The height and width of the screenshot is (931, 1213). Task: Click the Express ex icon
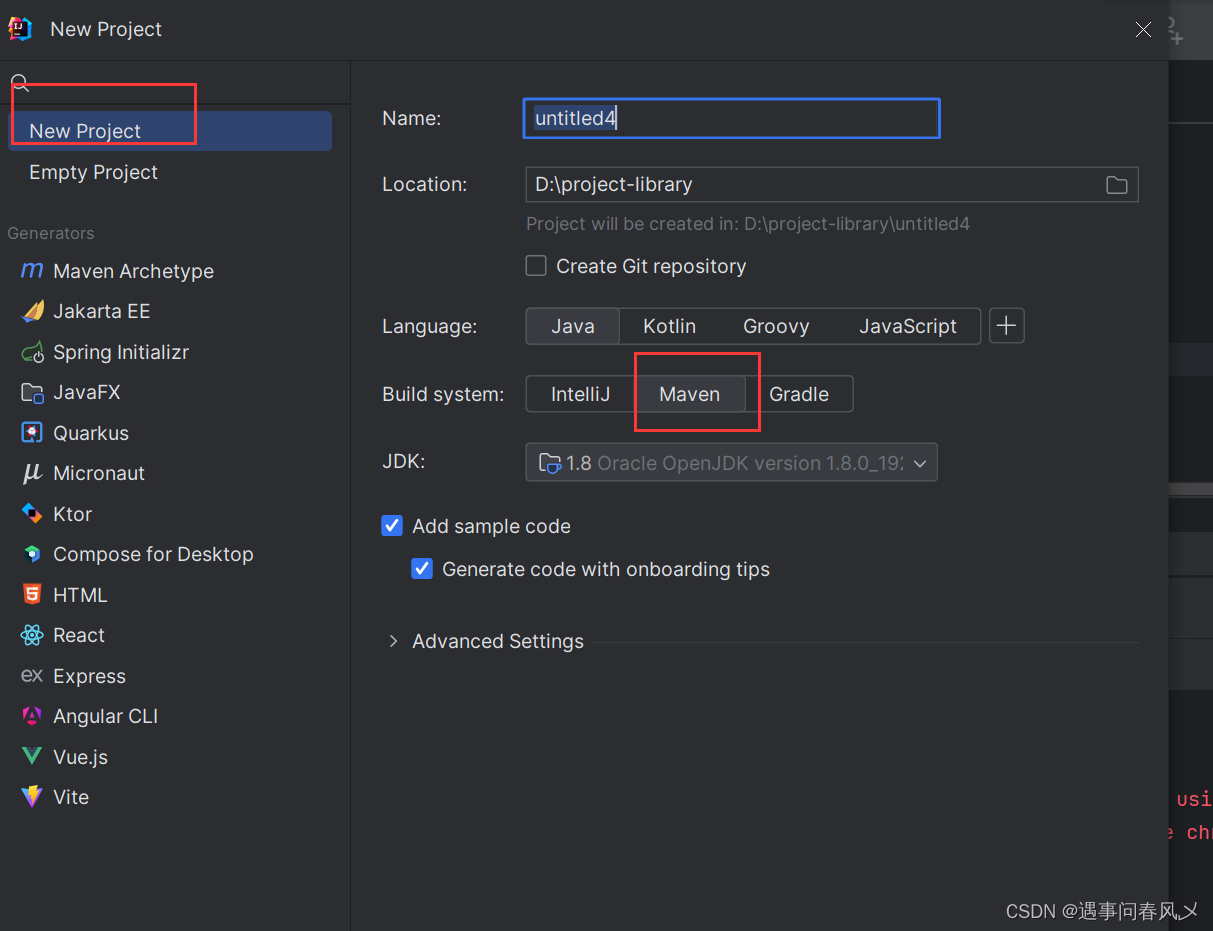[32, 675]
